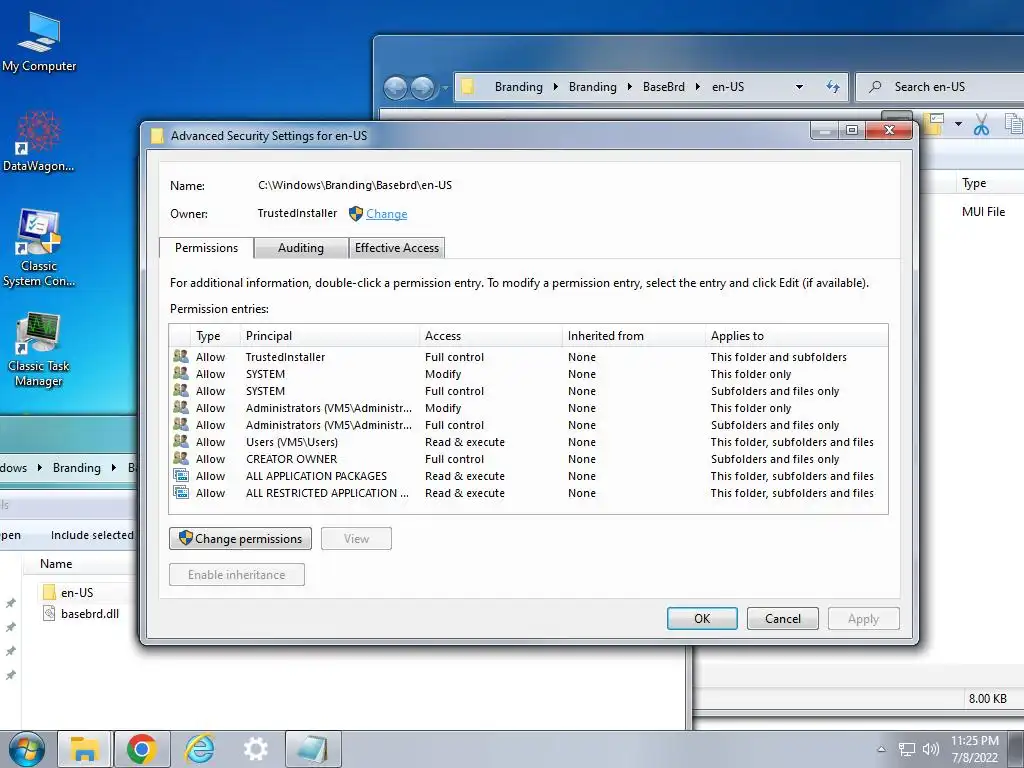Expand arrow after second Branding breadcrumb
Viewport: 1024px width, 768px height.
[x=630, y=87]
